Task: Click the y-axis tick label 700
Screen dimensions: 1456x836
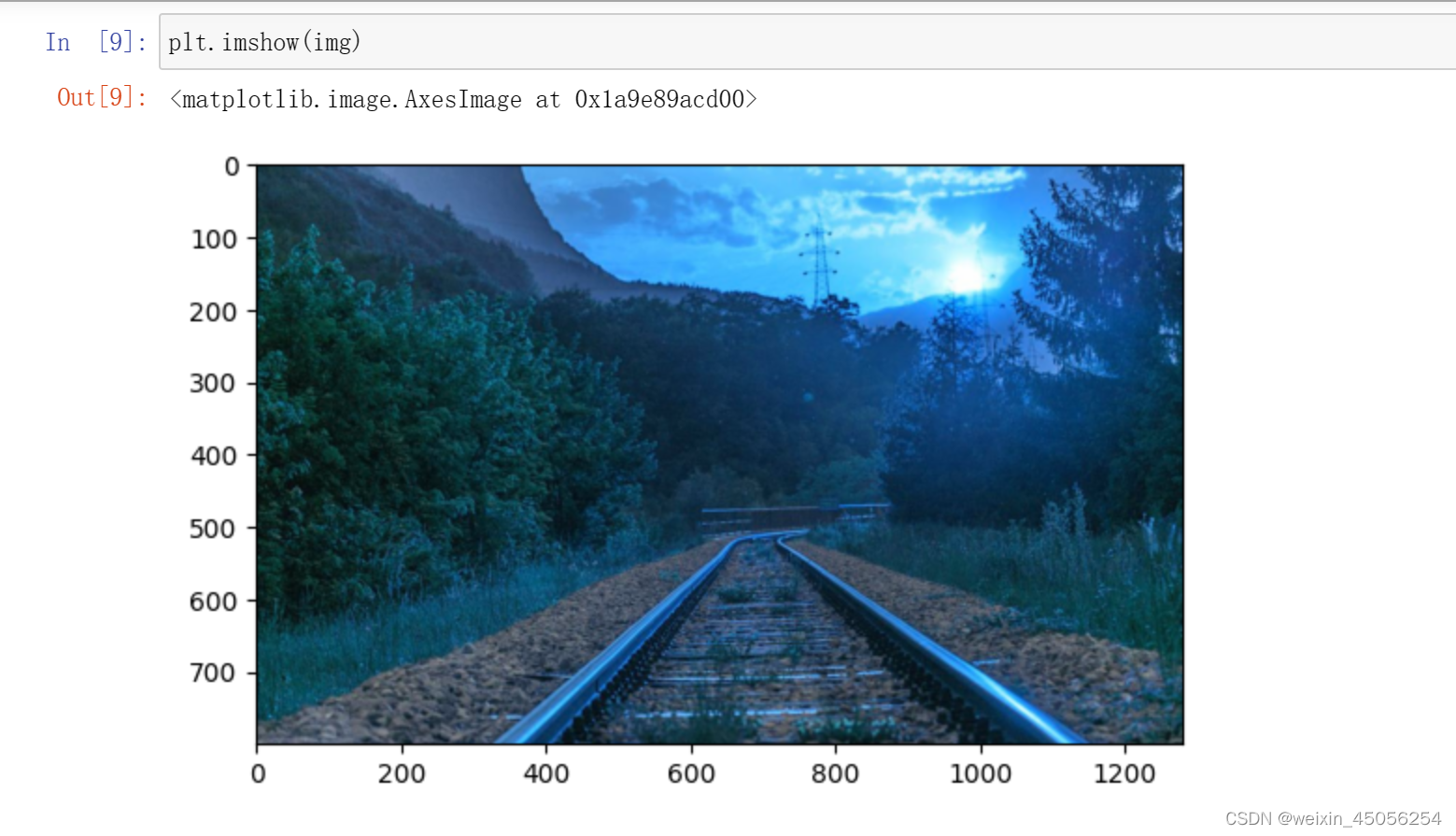Action: (213, 673)
